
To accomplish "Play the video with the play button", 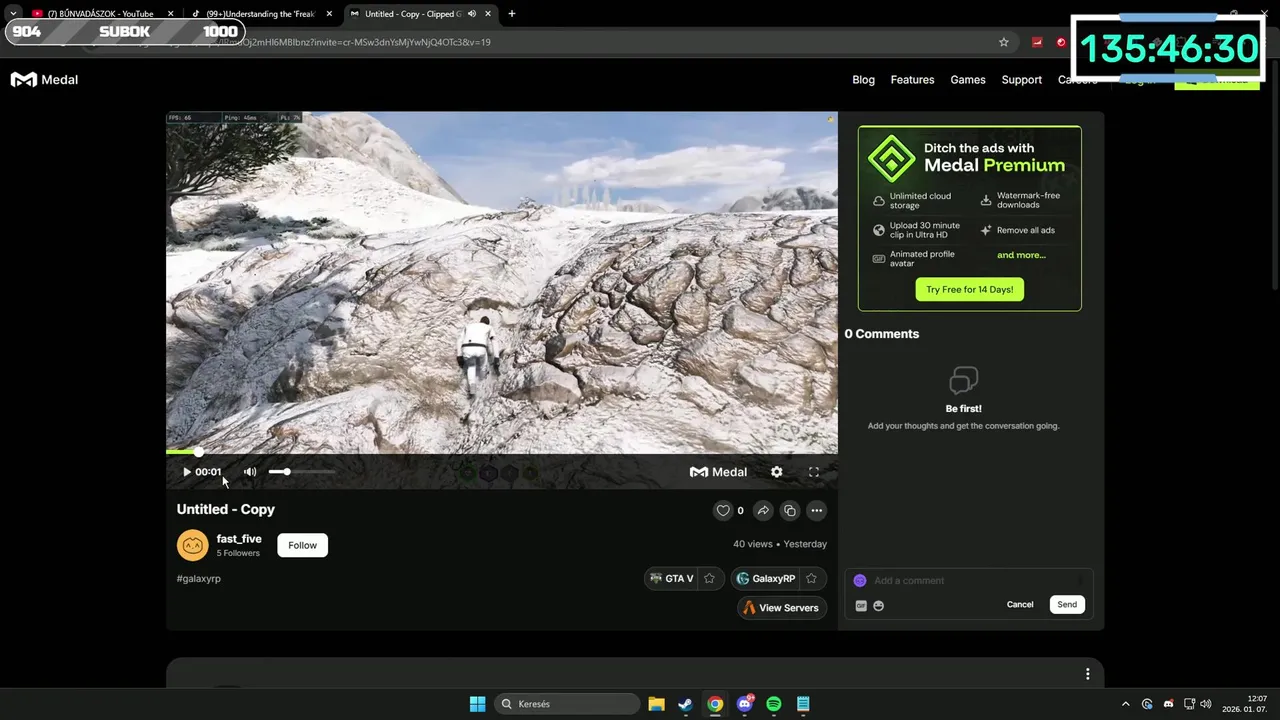I will [x=186, y=472].
